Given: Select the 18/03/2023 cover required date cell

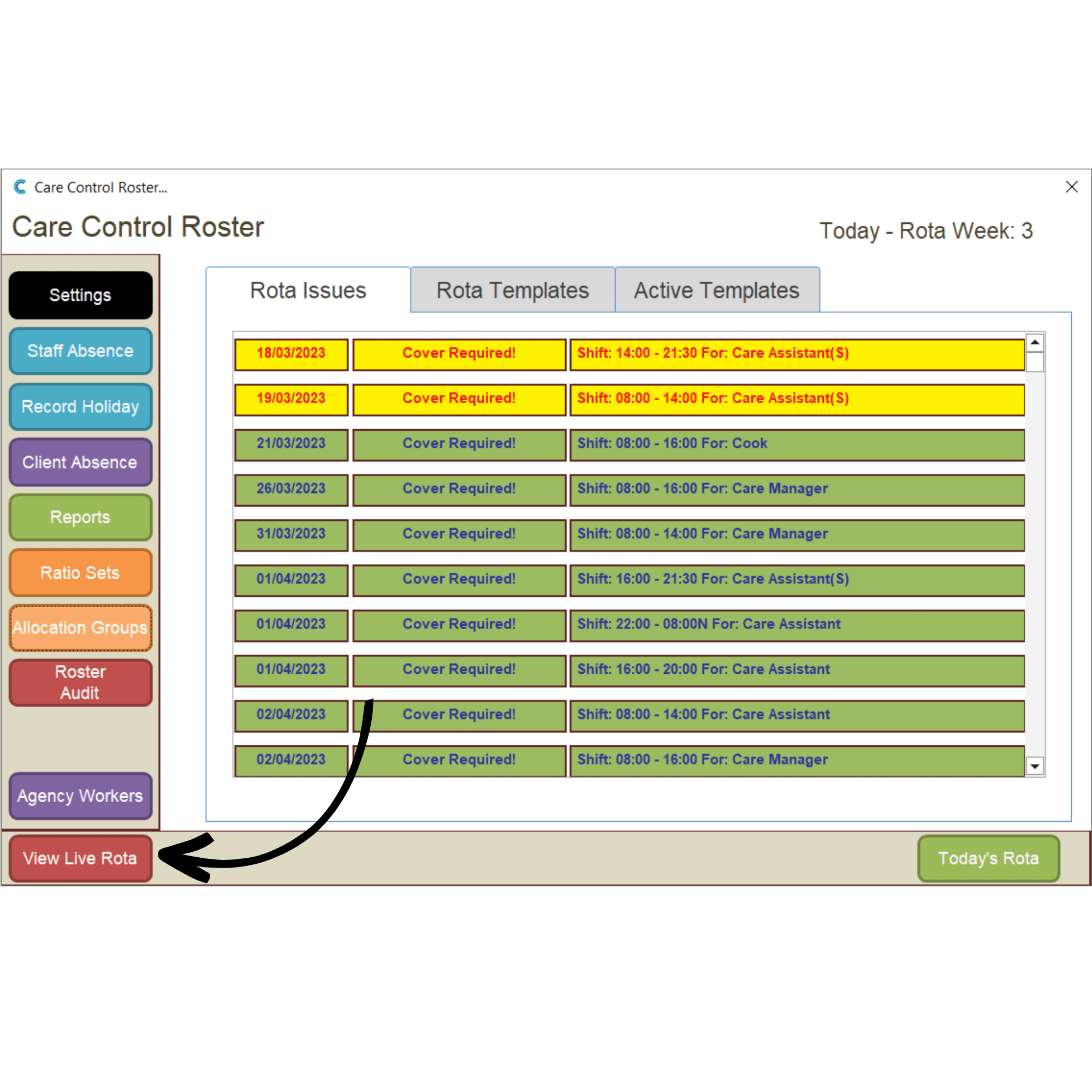Looking at the screenshot, I should point(291,354).
